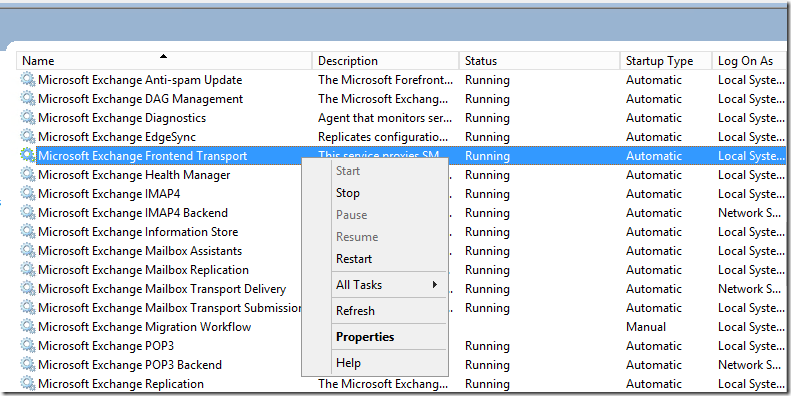The image size is (791, 396).
Task: Click gear icon beside Microsoft Exchange Replication
Action: [x=28, y=383]
